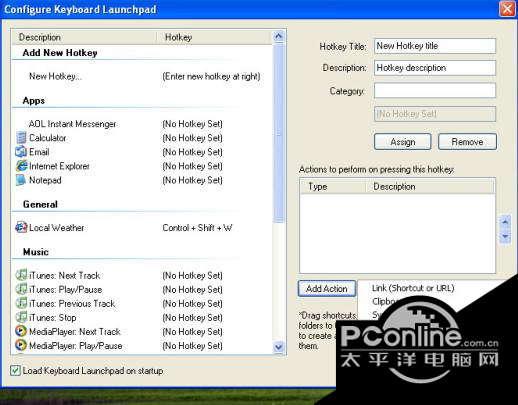Focus the Hotkey Title input field
This screenshot has width=518, height=405.
tap(435, 46)
